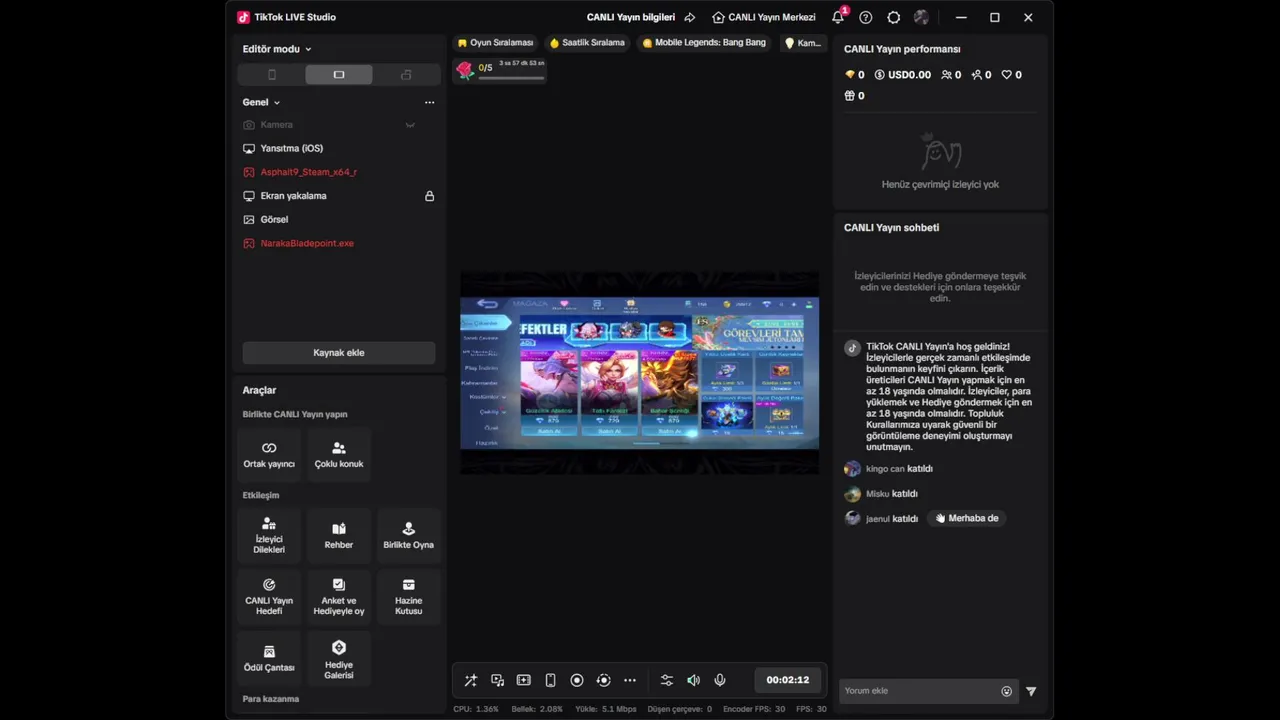
Task: Click kingo can's avatar in chat
Action: [852, 469]
